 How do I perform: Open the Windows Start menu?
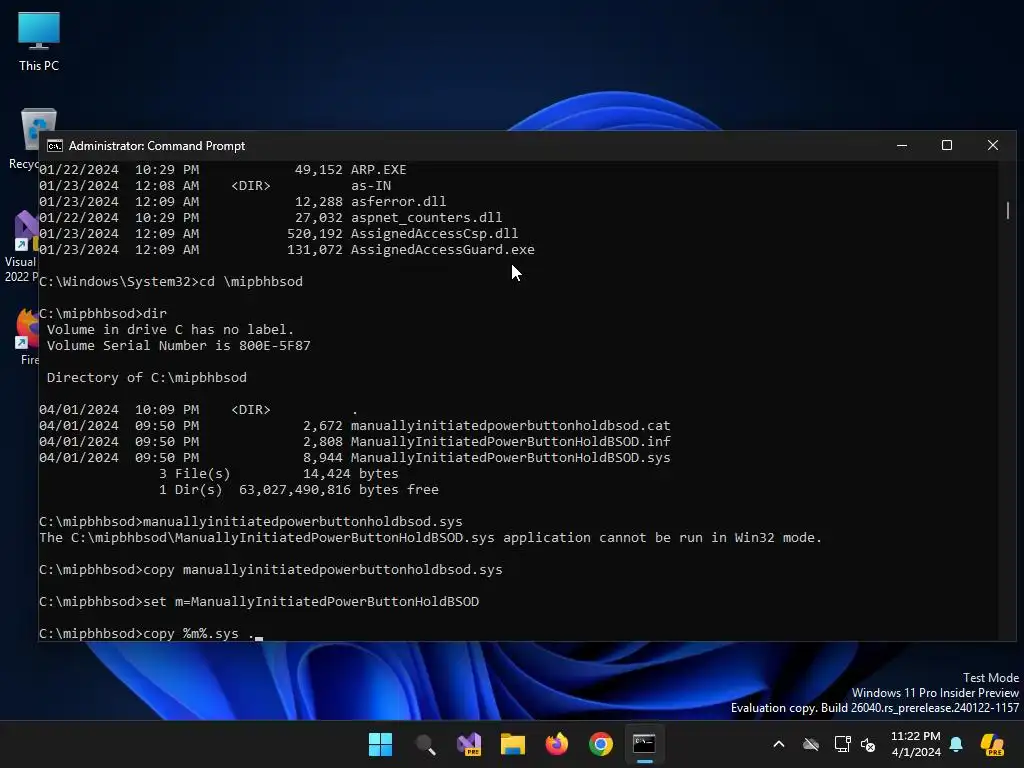(x=380, y=744)
